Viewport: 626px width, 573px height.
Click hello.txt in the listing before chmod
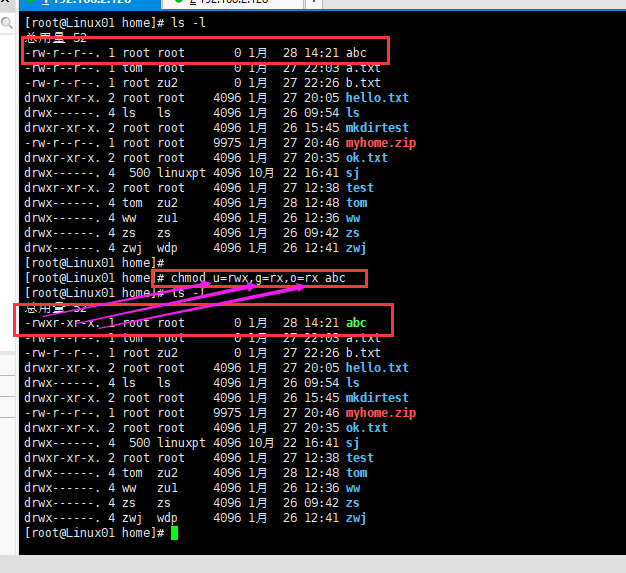coord(377,98)
